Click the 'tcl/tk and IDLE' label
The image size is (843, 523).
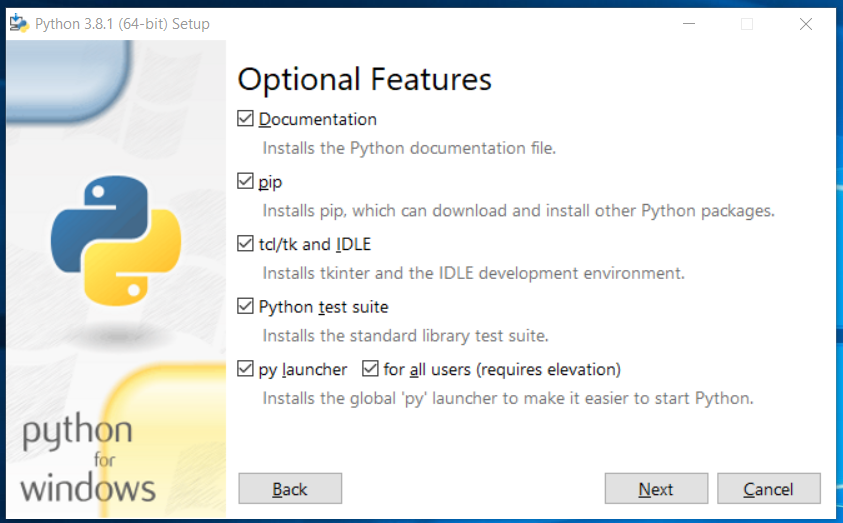pos(315,244)
